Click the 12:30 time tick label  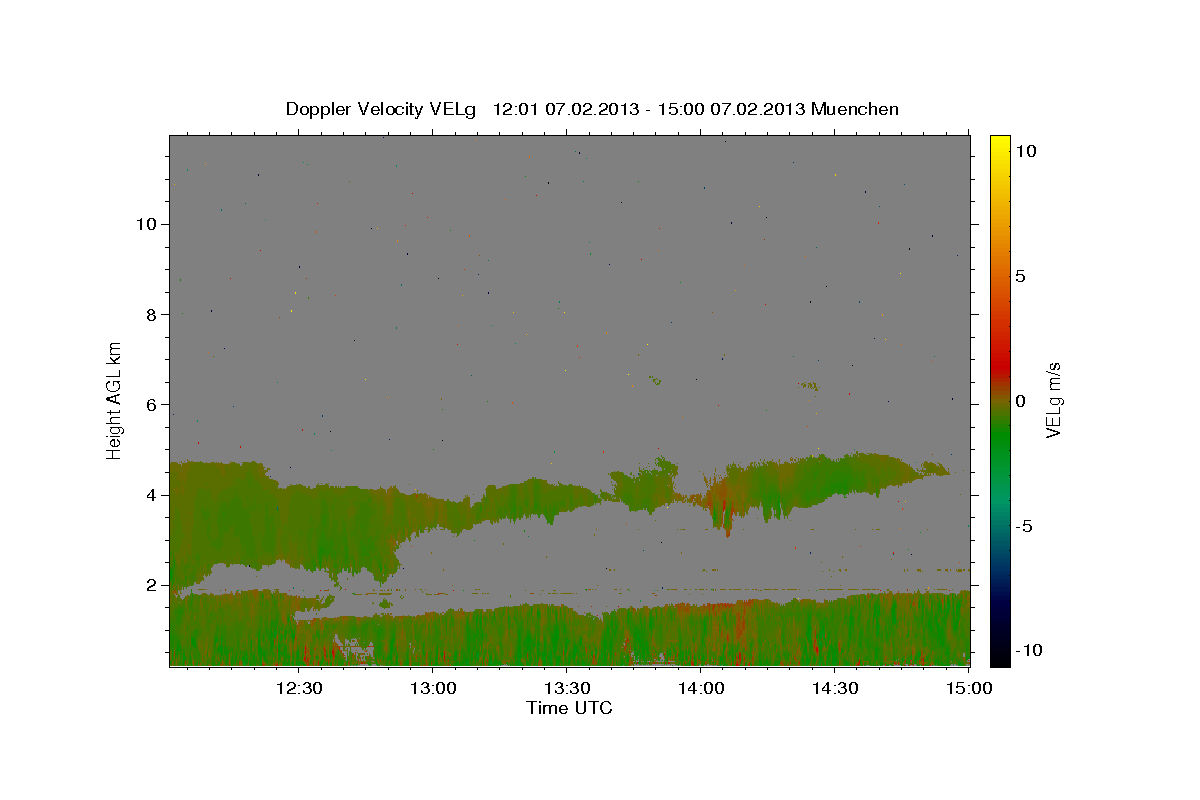pyautogui.click(x=298, y=688)
